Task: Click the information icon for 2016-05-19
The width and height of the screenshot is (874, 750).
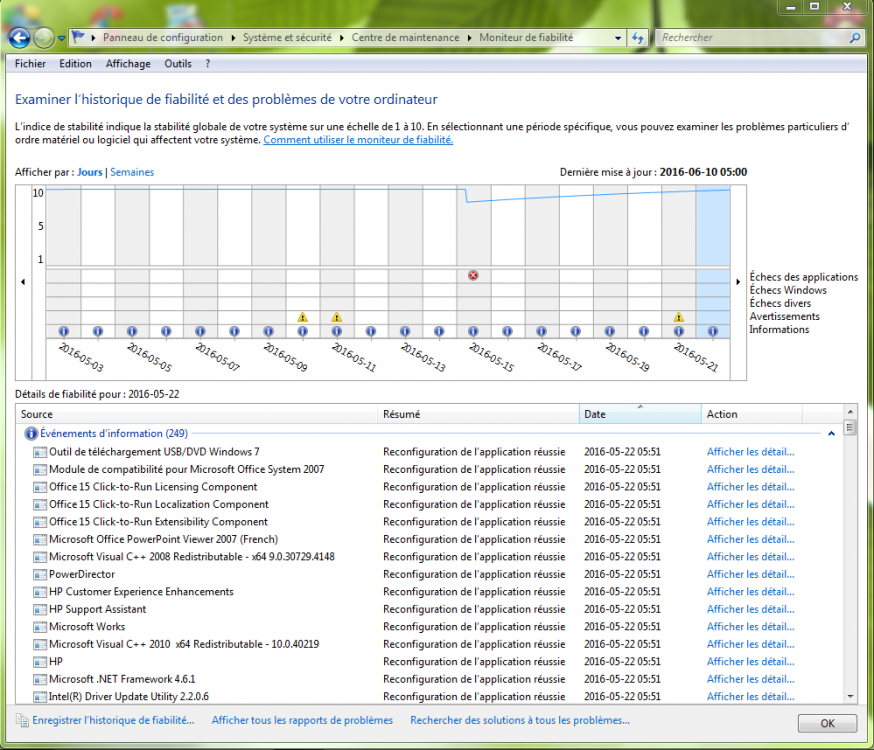Action: (610, 331)
